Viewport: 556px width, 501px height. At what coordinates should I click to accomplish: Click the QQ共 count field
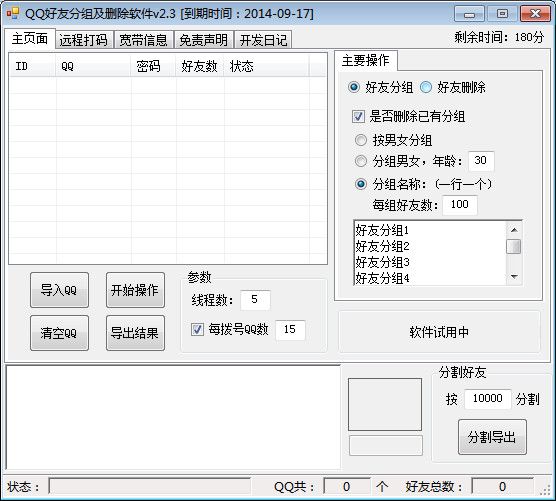click(347, 486)
